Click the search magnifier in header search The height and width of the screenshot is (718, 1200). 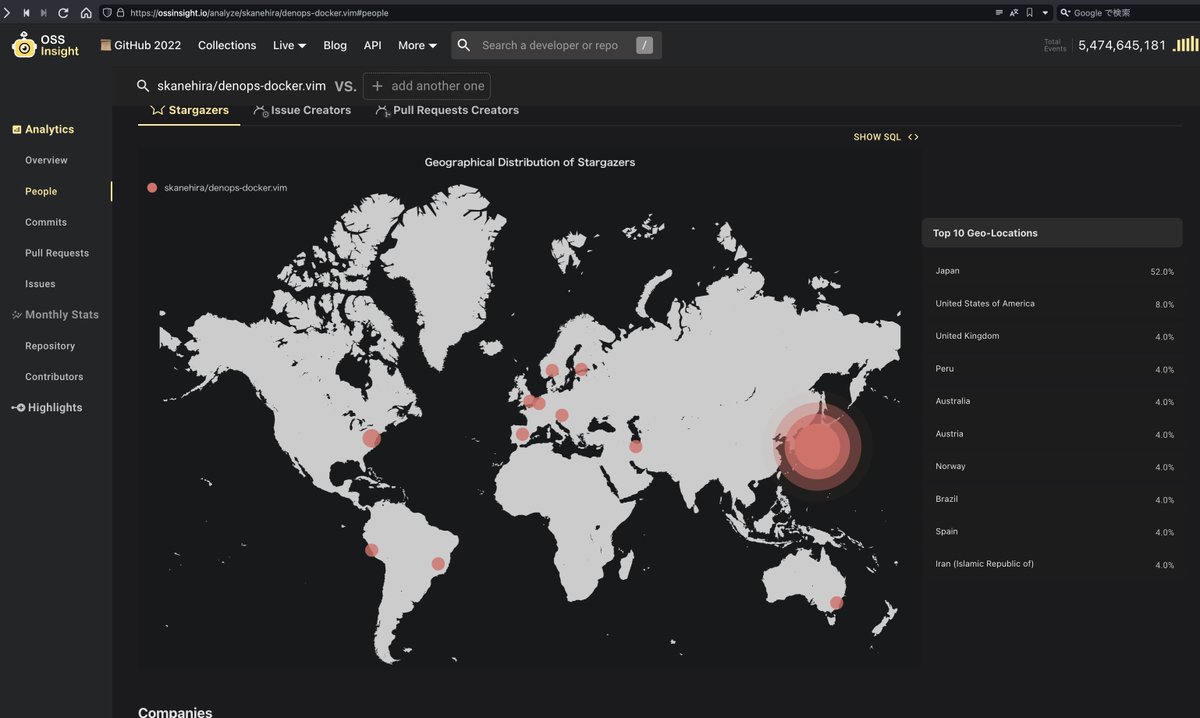(x=464, y=45)
